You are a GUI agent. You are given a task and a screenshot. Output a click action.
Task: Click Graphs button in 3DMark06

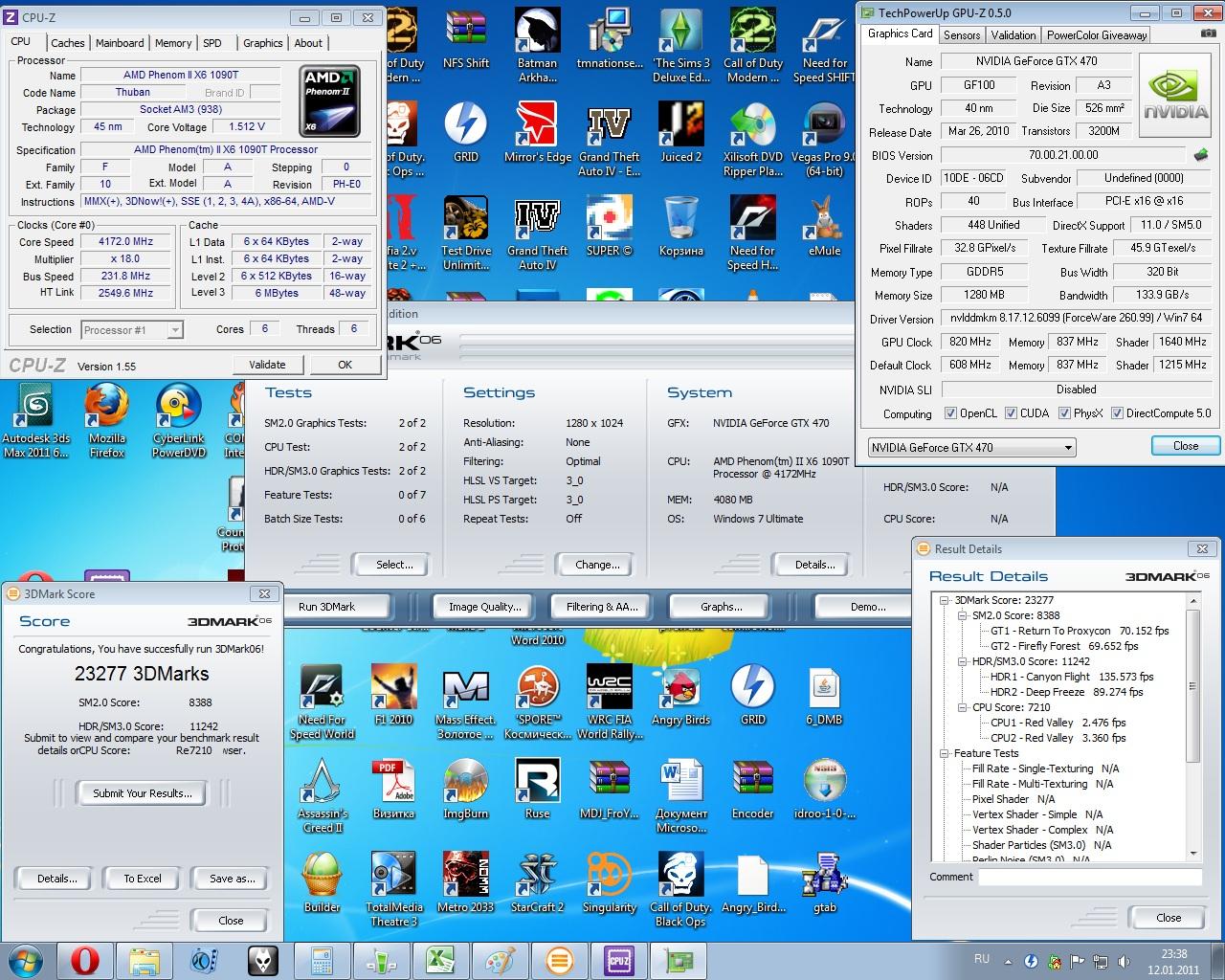(x=721, y=607)
